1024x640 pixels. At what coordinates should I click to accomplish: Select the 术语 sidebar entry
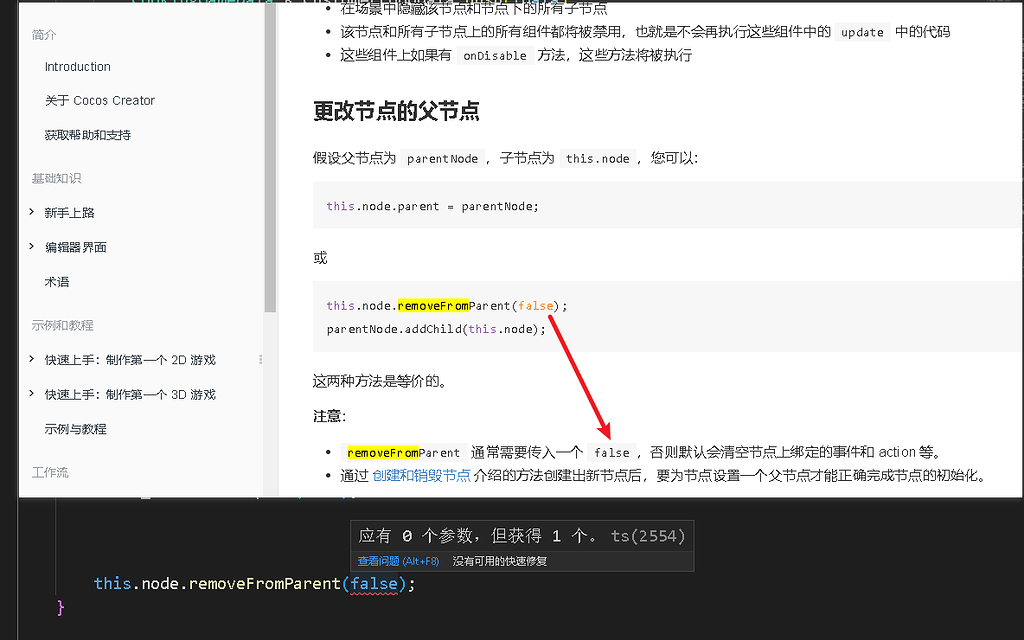(57, 282)
